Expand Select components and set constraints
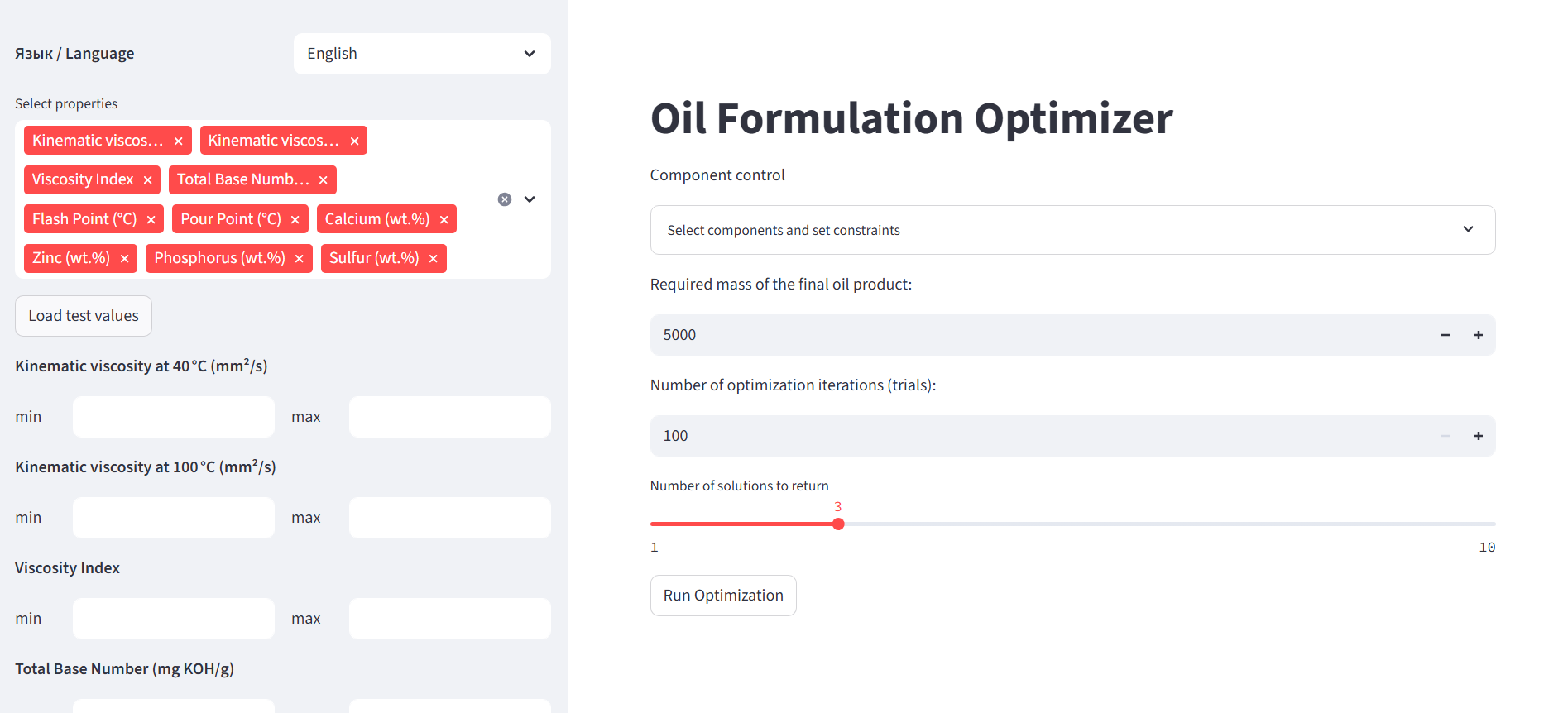 pyautogui.click(x=1072, y=230)
